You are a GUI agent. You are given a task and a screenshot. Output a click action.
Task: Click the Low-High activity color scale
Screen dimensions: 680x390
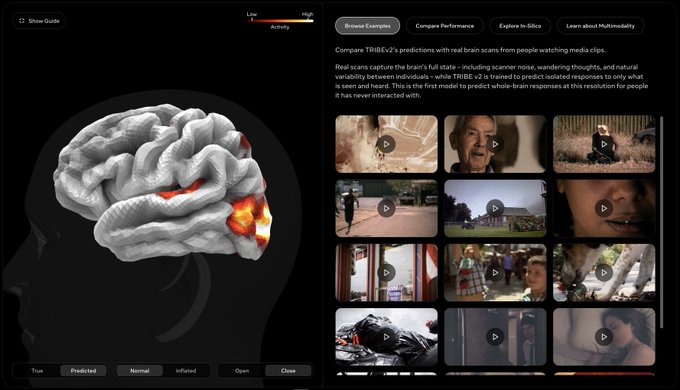pyautogui.click(x=280, y=20)
